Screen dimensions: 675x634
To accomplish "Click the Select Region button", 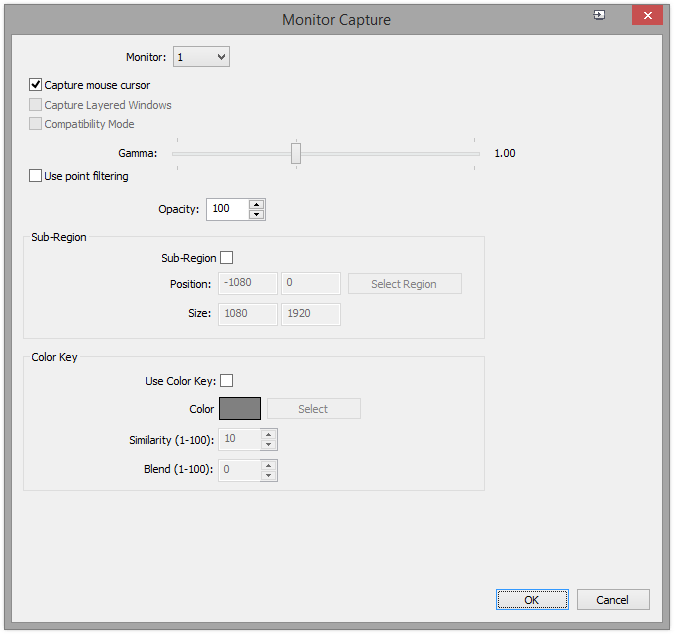I will 405,284.
